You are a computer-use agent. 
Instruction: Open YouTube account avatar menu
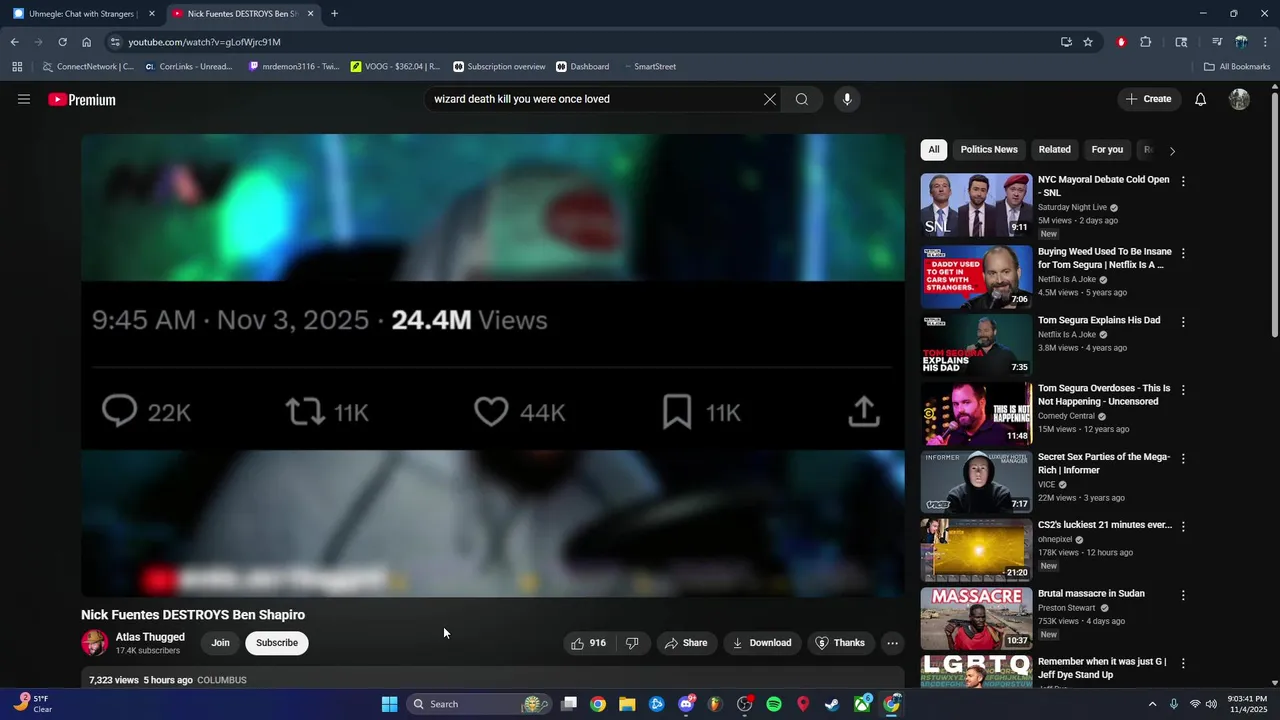point(1239,99)
